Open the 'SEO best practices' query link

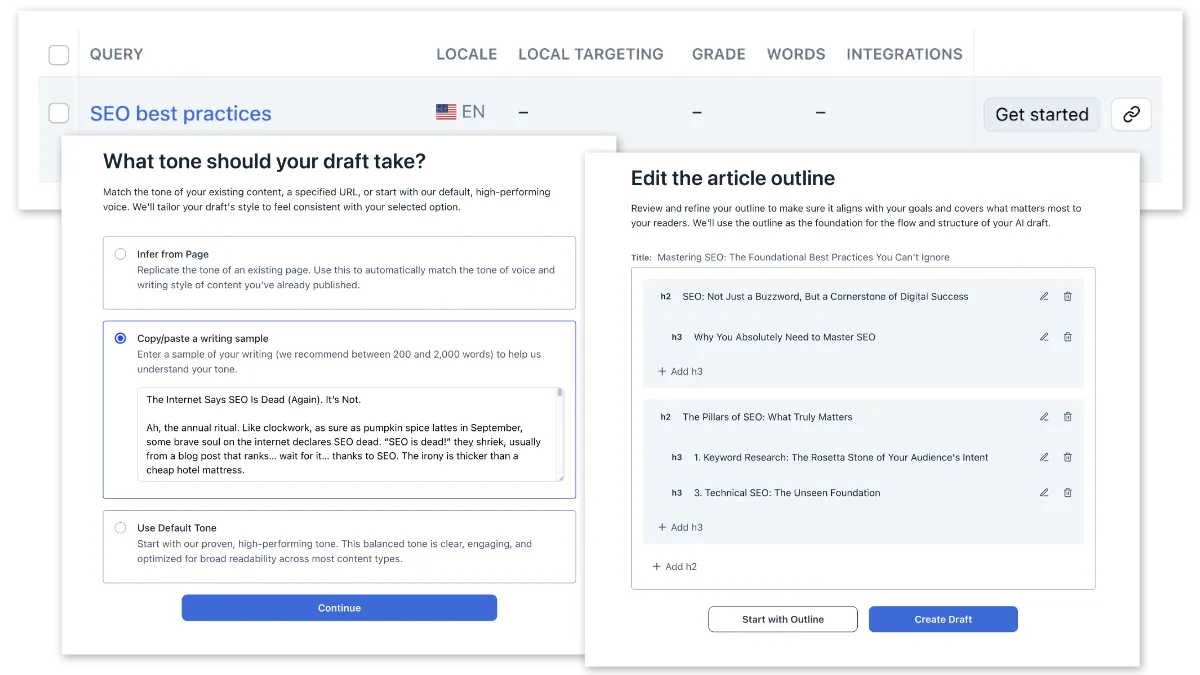(x=181, y=113)
